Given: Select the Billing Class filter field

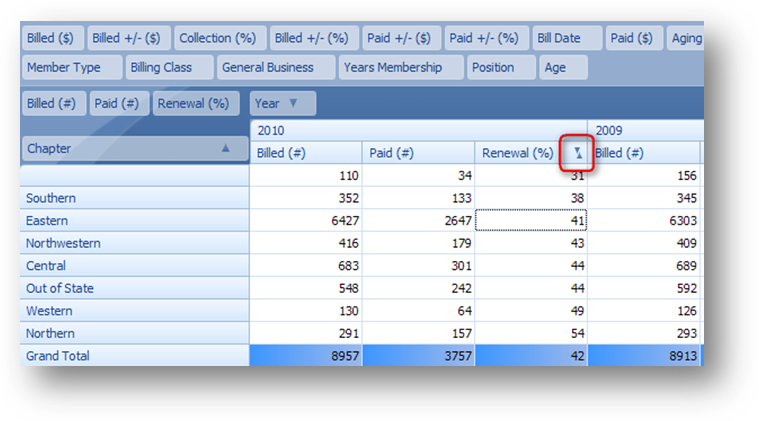Looking at the screenshot, I should pyautogui.click(x=169, y=68).
